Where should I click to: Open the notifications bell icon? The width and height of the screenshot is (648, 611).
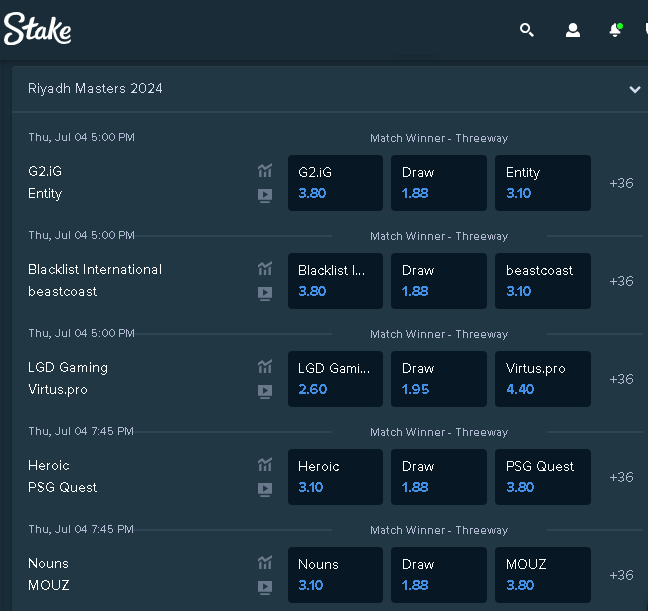click(x=616, y=30)
